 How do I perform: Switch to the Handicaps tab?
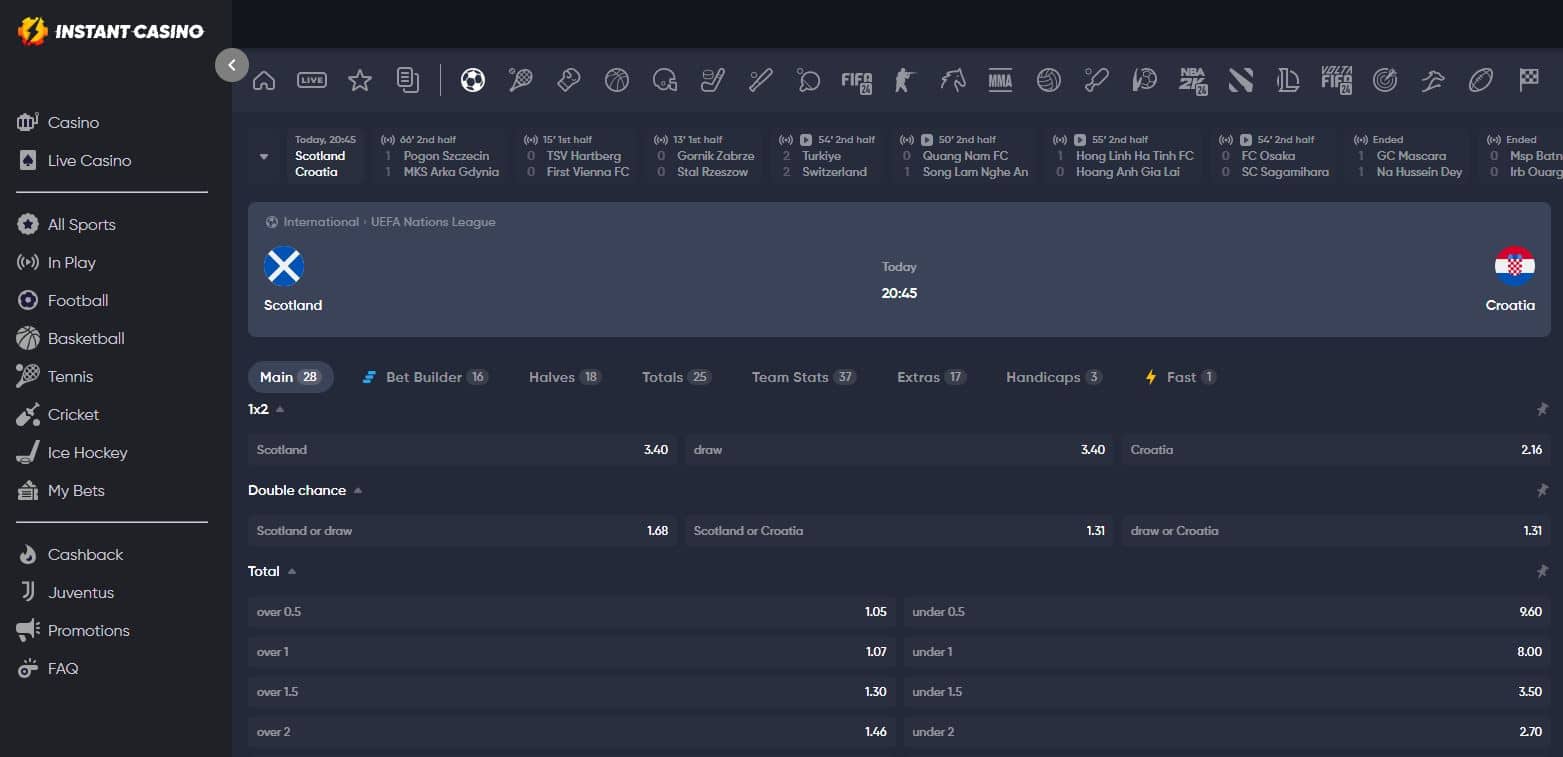click(x=1054, y=377)
